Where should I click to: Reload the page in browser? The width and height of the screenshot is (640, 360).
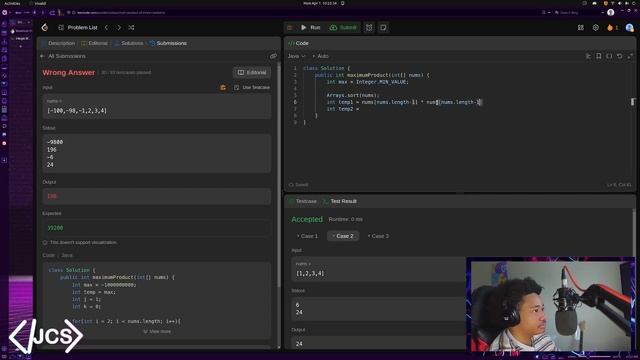pyautogui.click(x=52, y=13)
